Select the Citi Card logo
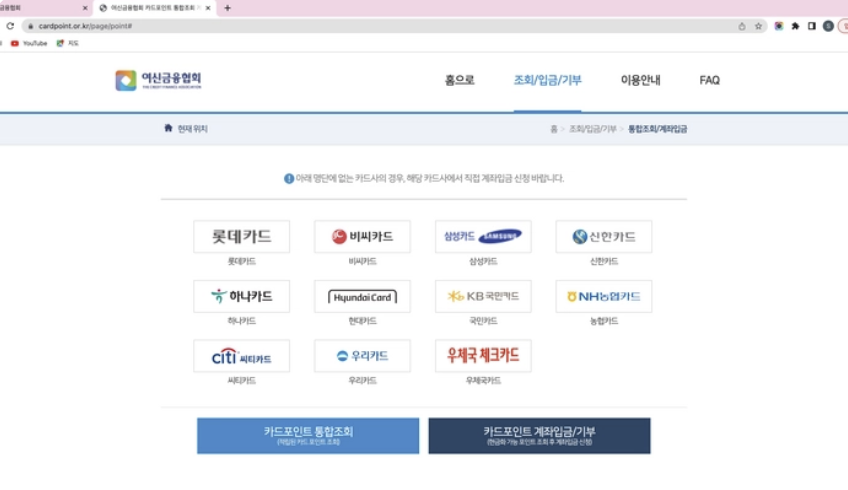 [x=241, y=356]
